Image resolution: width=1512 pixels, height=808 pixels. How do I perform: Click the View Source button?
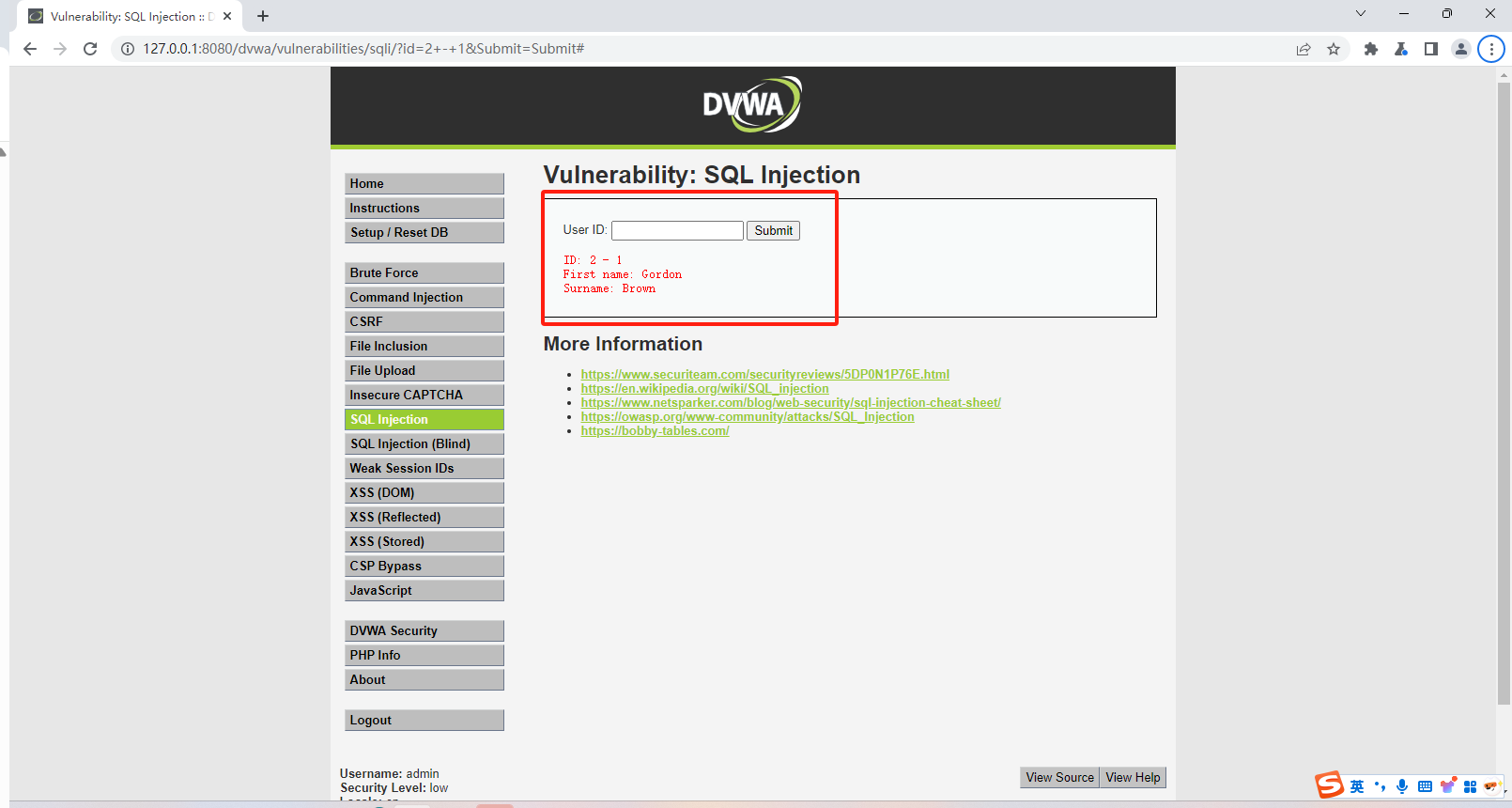tap(1059, 777)
